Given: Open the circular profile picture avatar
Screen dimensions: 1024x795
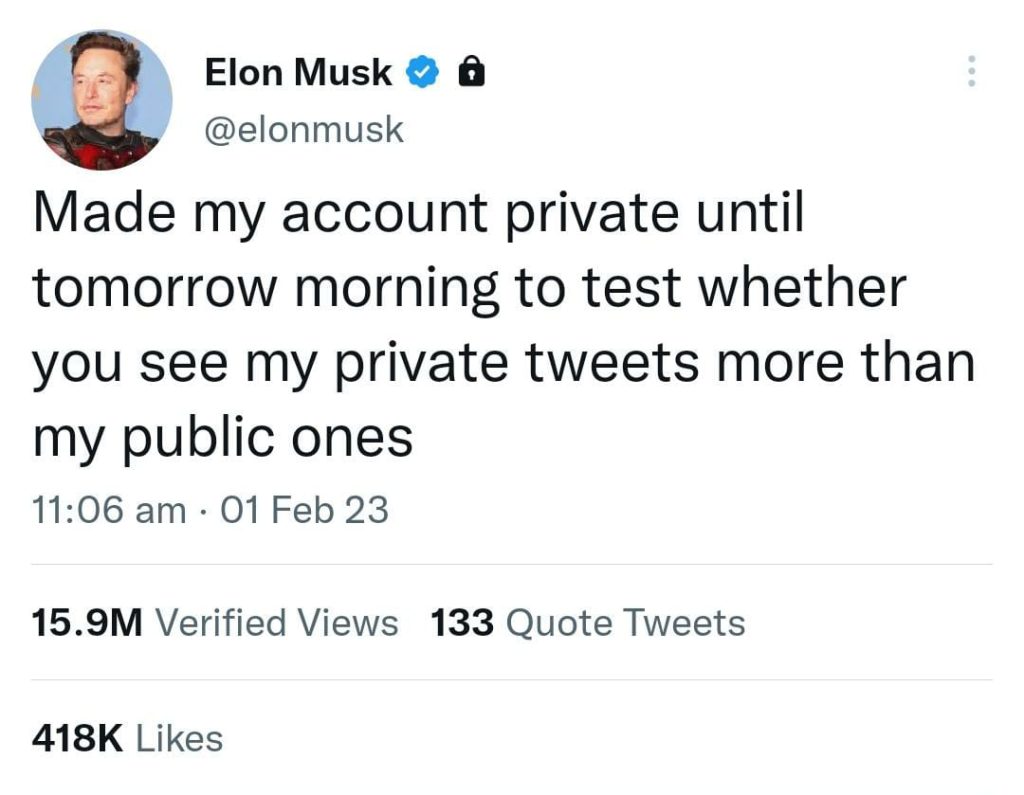Looking at the screenshot, I should [x=102, y=100].
